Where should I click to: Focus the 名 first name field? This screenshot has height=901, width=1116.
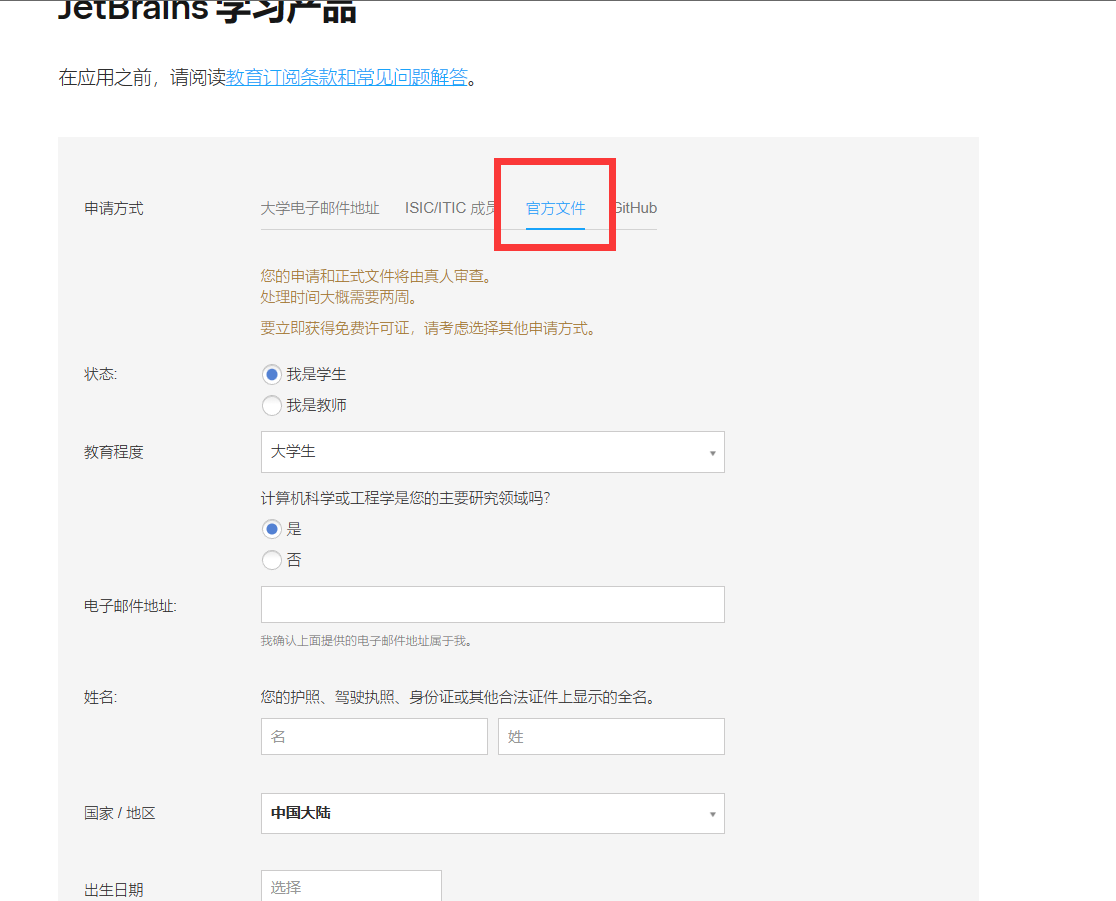pos(374,736)
